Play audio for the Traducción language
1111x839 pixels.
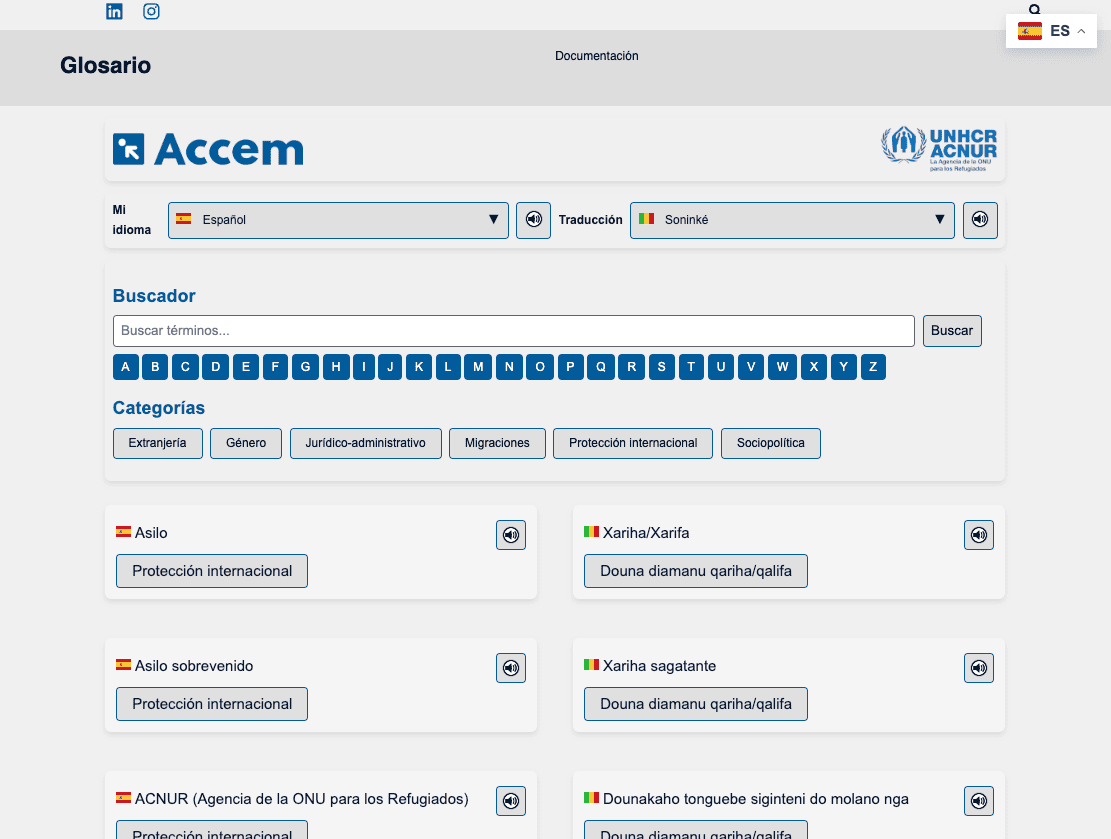980,220
